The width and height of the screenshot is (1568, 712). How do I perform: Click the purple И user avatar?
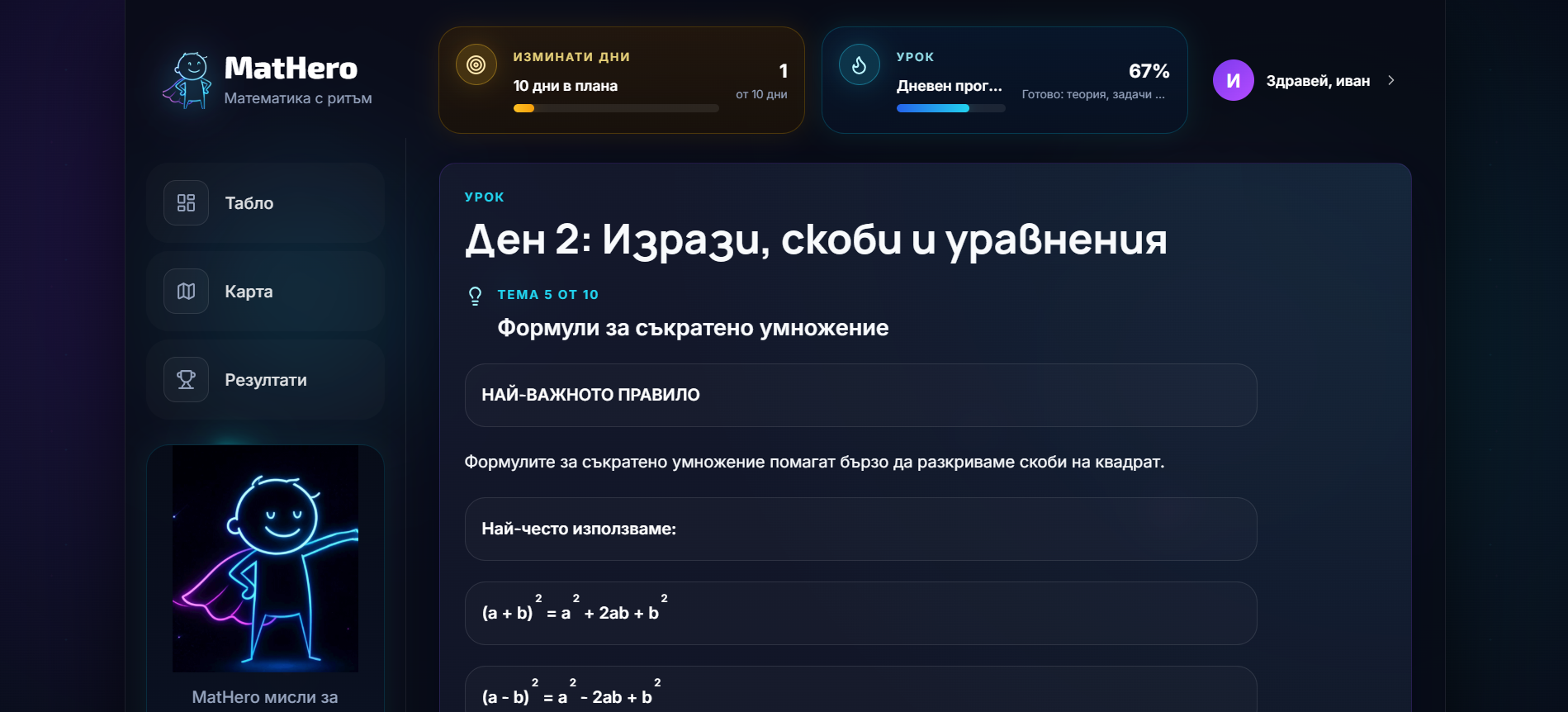point(1234,80)
